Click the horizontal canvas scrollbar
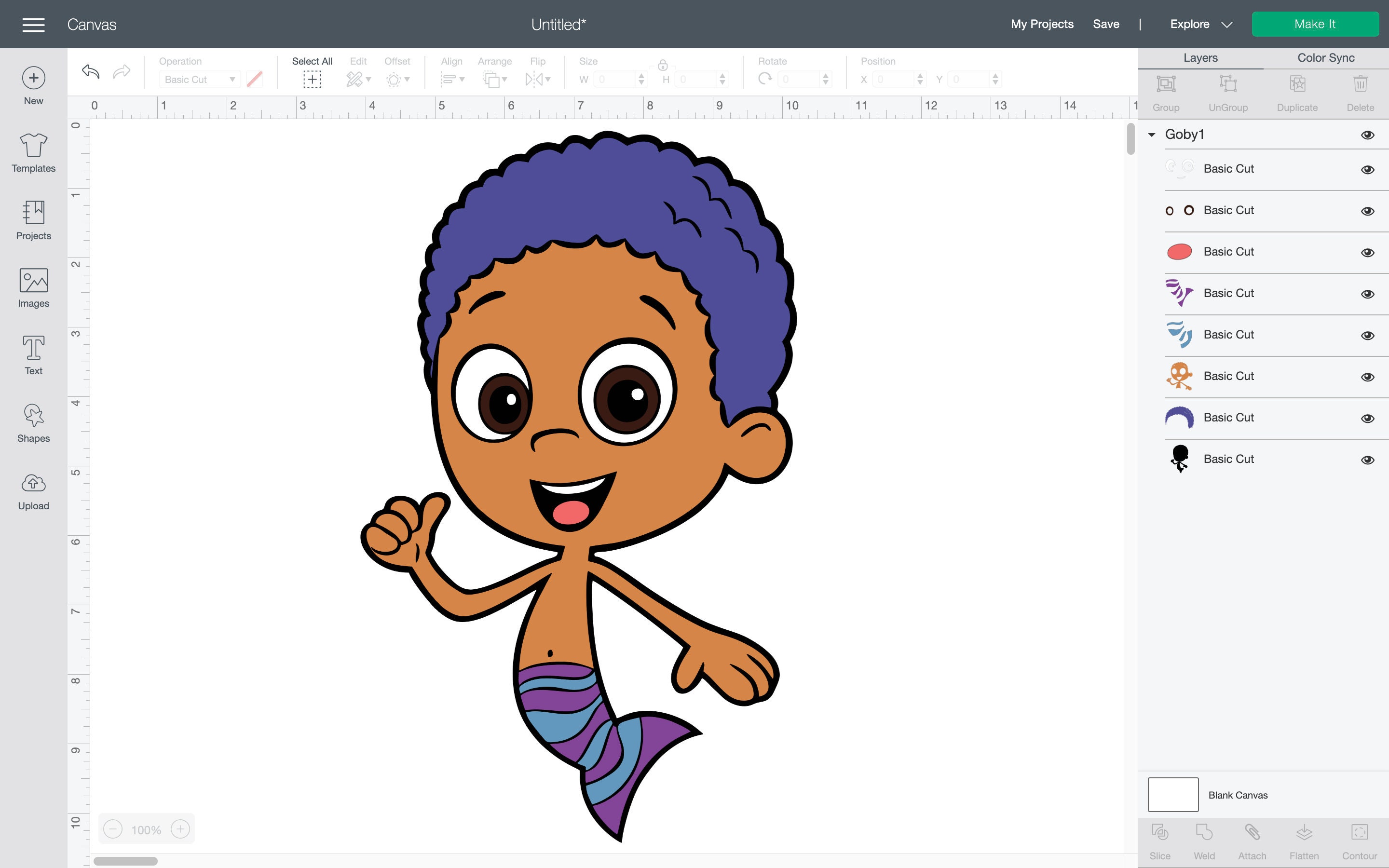Screen dimensions: 1389x868 [x=125, y=861]
